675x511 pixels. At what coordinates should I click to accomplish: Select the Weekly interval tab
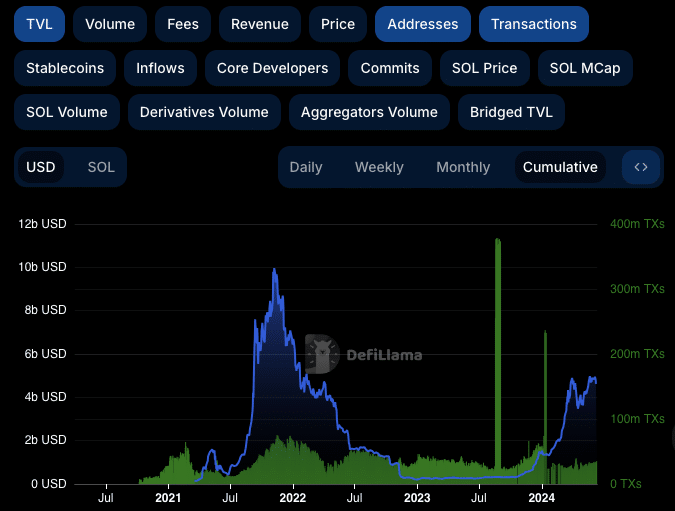pyautogui.click(x=379, y=167)
